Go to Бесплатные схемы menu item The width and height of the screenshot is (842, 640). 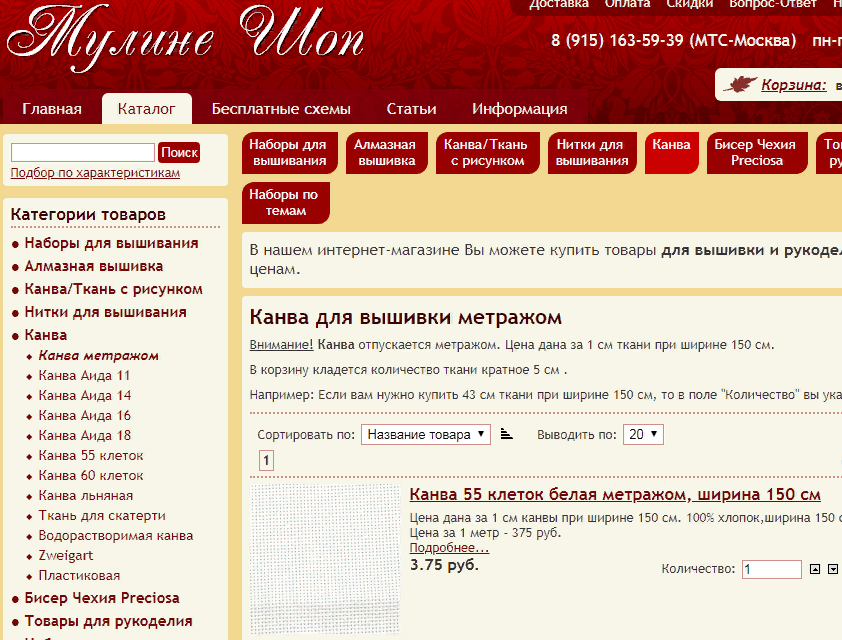[x=281, y=109]
